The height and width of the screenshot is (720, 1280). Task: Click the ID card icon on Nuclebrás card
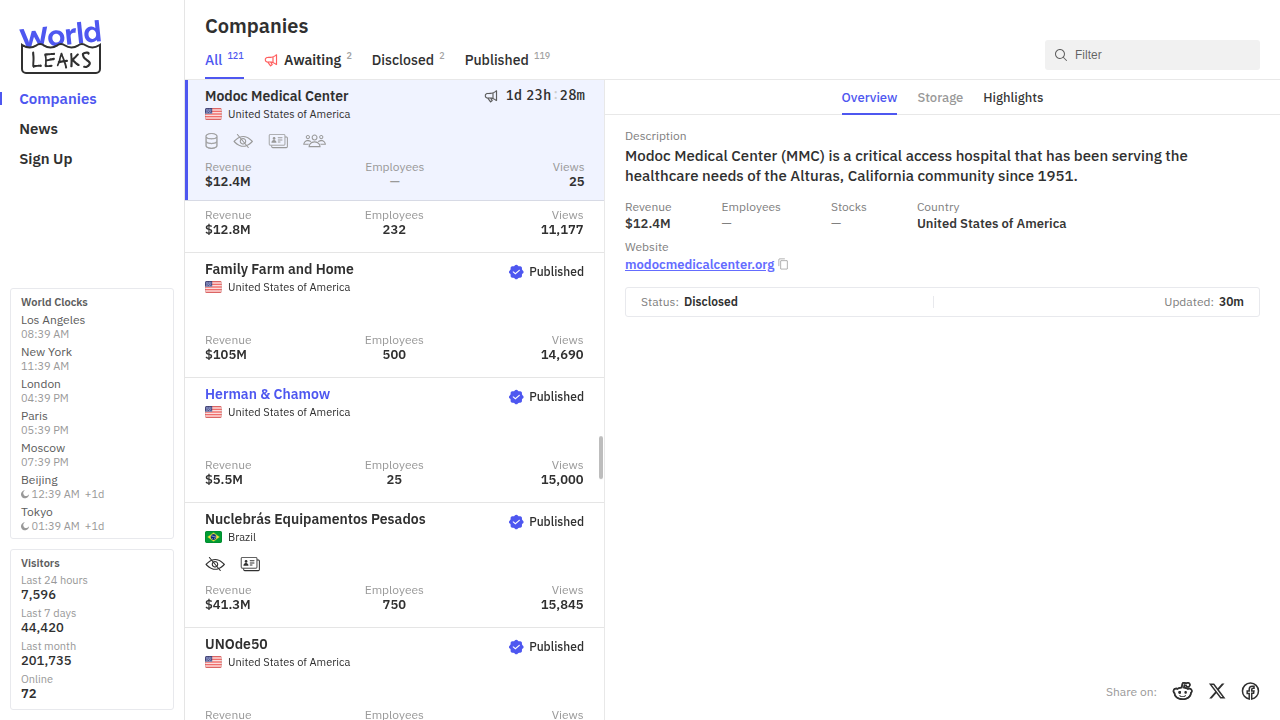coord(250,564)
